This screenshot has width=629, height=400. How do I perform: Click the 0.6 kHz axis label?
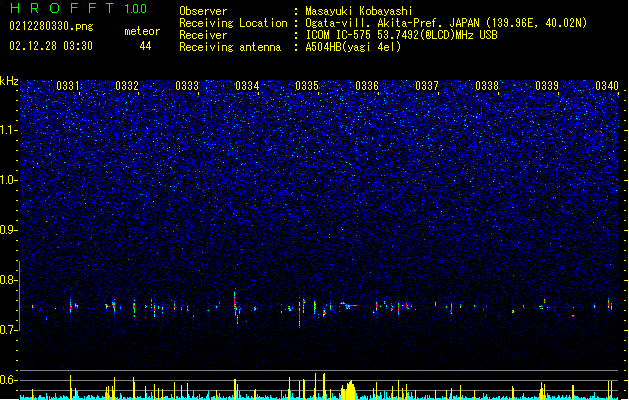8,380
